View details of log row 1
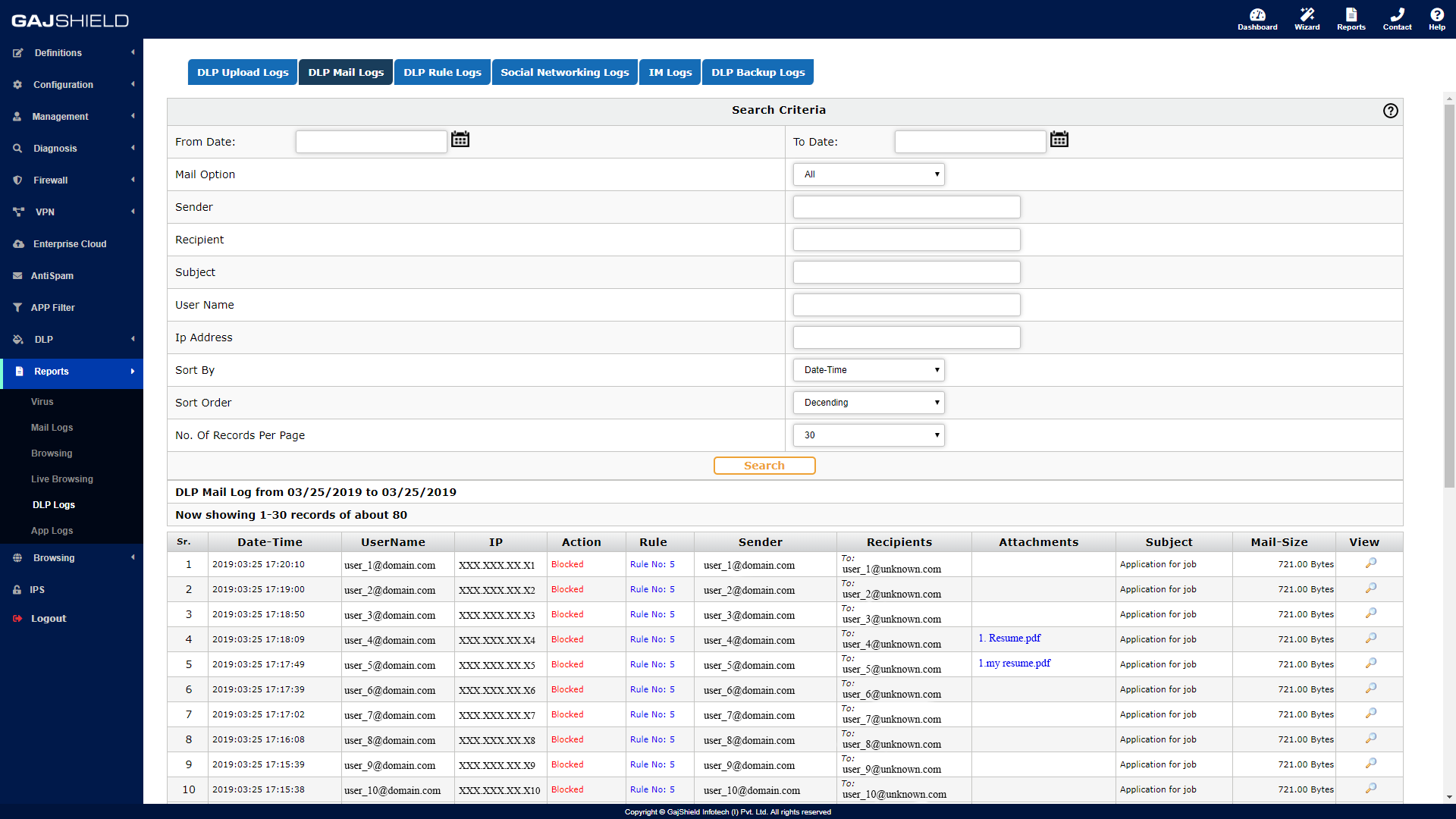Screen dimensions: 1456x819 1371,563
